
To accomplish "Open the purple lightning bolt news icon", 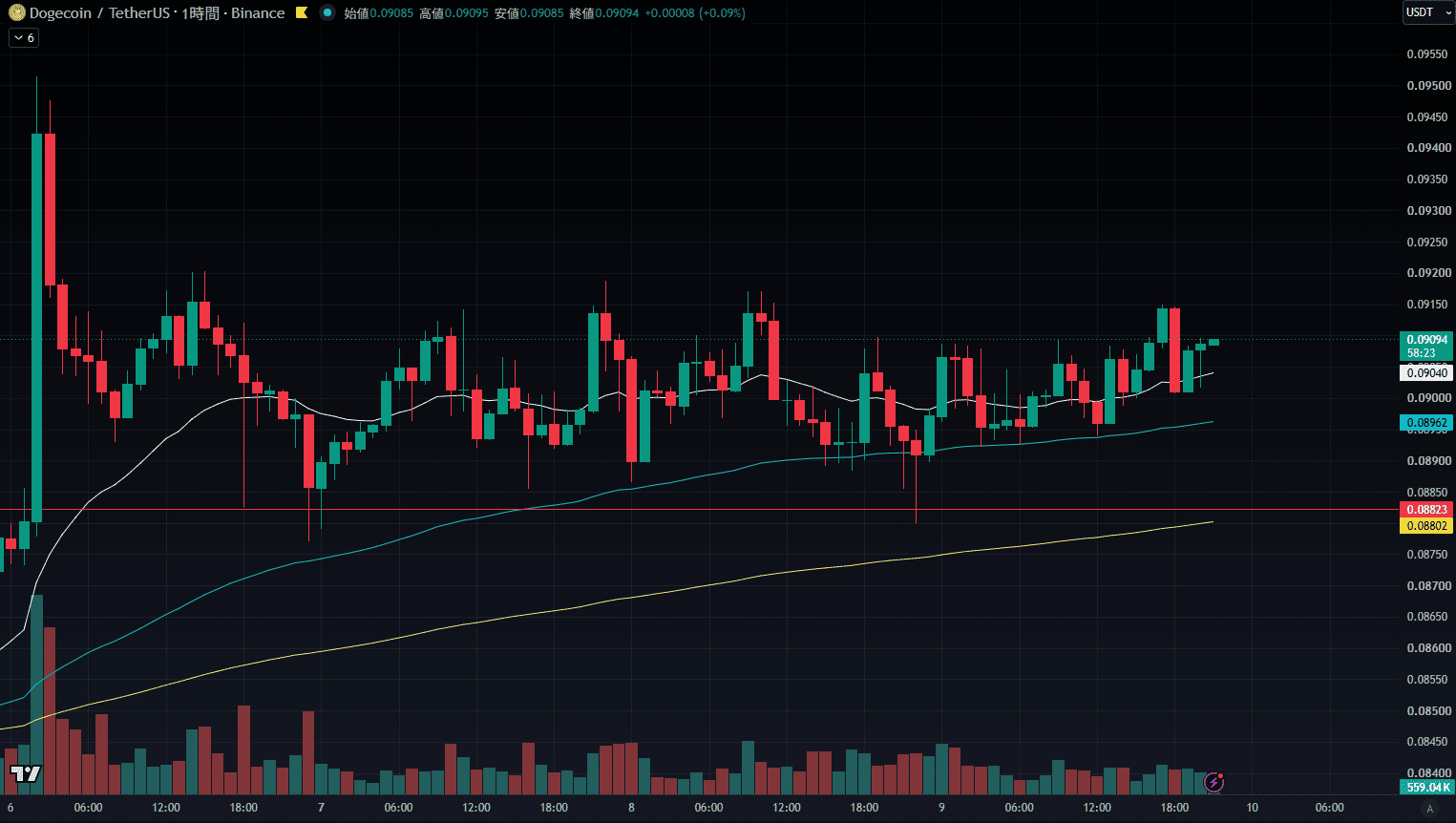I will coord(1213,783).
